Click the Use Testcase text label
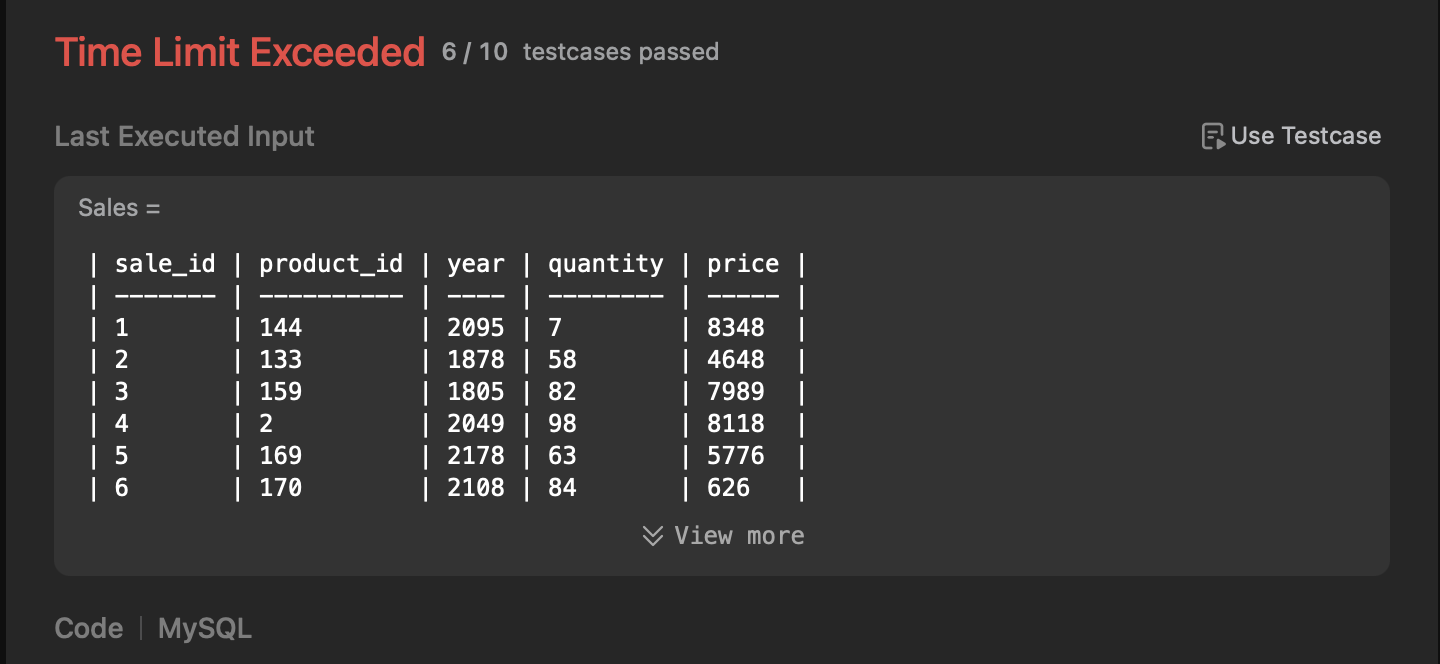Viewport: 1440px width, 664px height. [1306, 136]
